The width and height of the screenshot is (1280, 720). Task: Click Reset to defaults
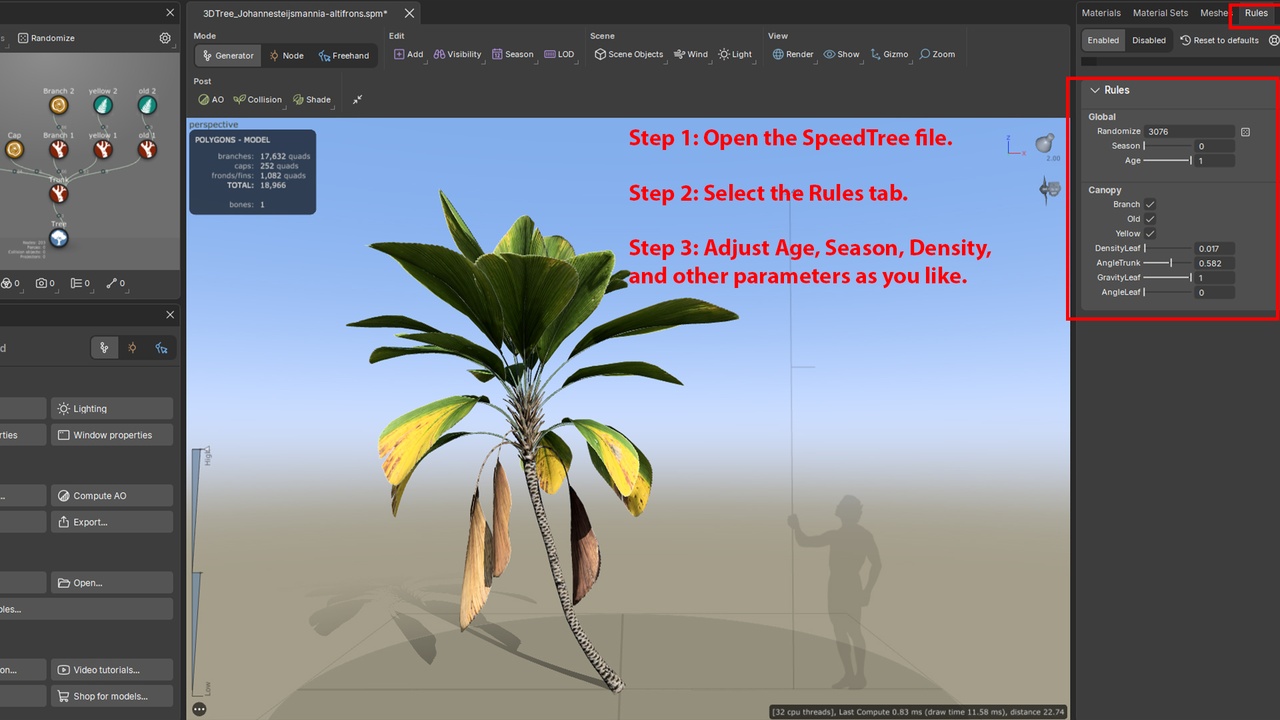[1219, 40]
